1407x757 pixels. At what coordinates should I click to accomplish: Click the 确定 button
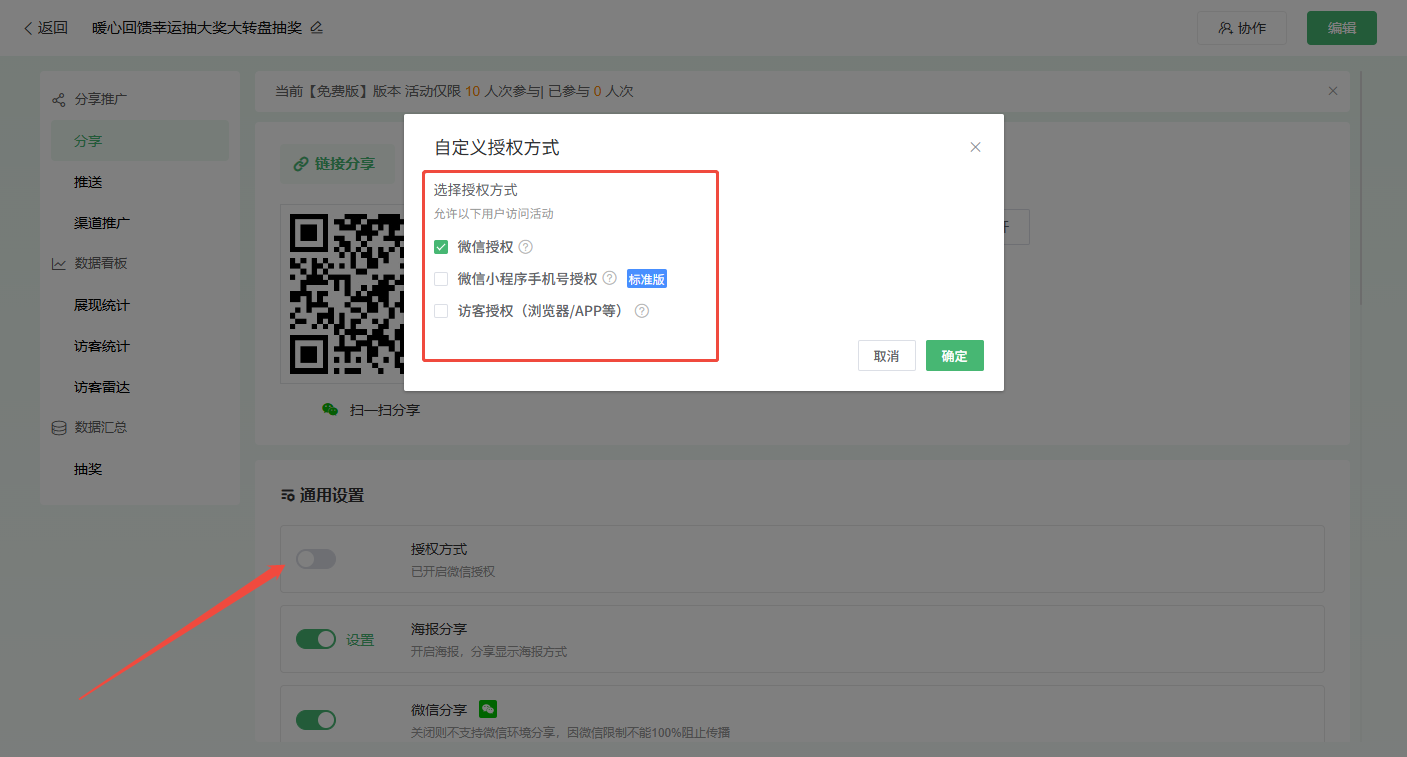(x=954, y=356)
